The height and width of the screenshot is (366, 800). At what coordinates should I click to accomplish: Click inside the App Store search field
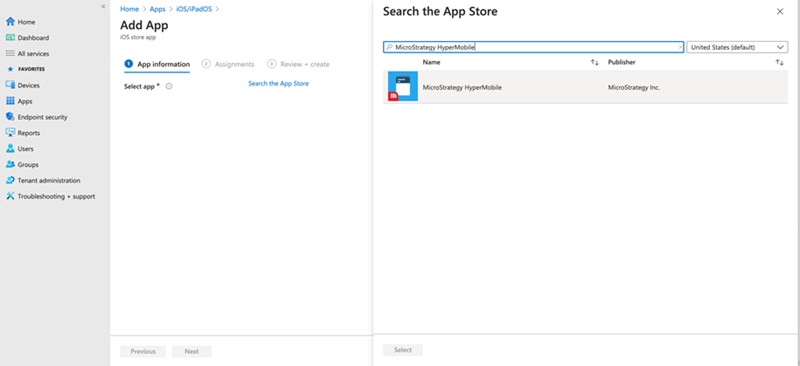click(x=533, y=47)
